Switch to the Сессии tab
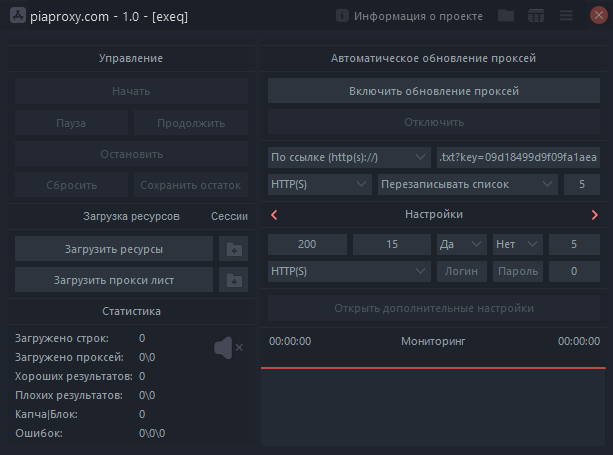The height and width of the screenshot is (455, 613). 229,216
